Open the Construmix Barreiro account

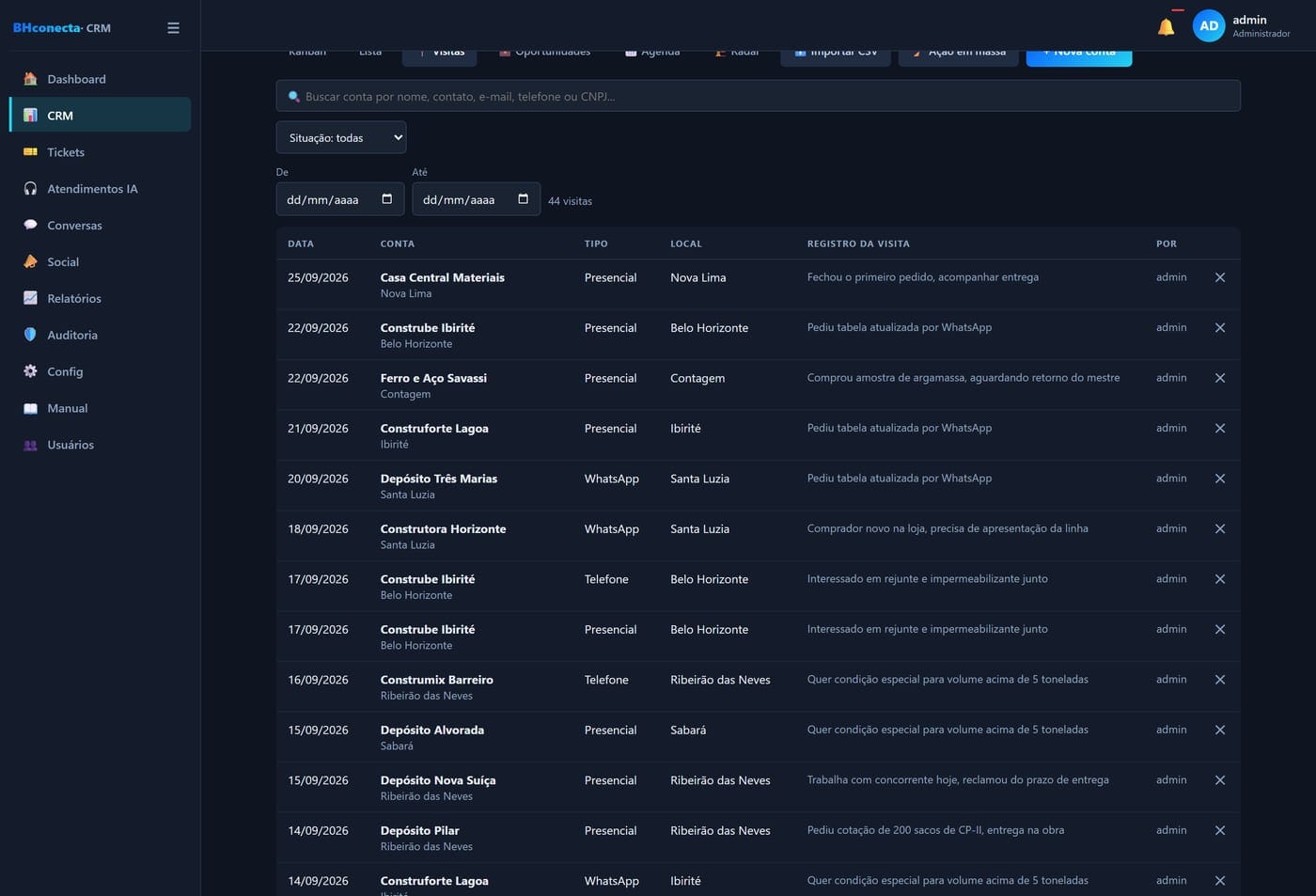point(436,680)
